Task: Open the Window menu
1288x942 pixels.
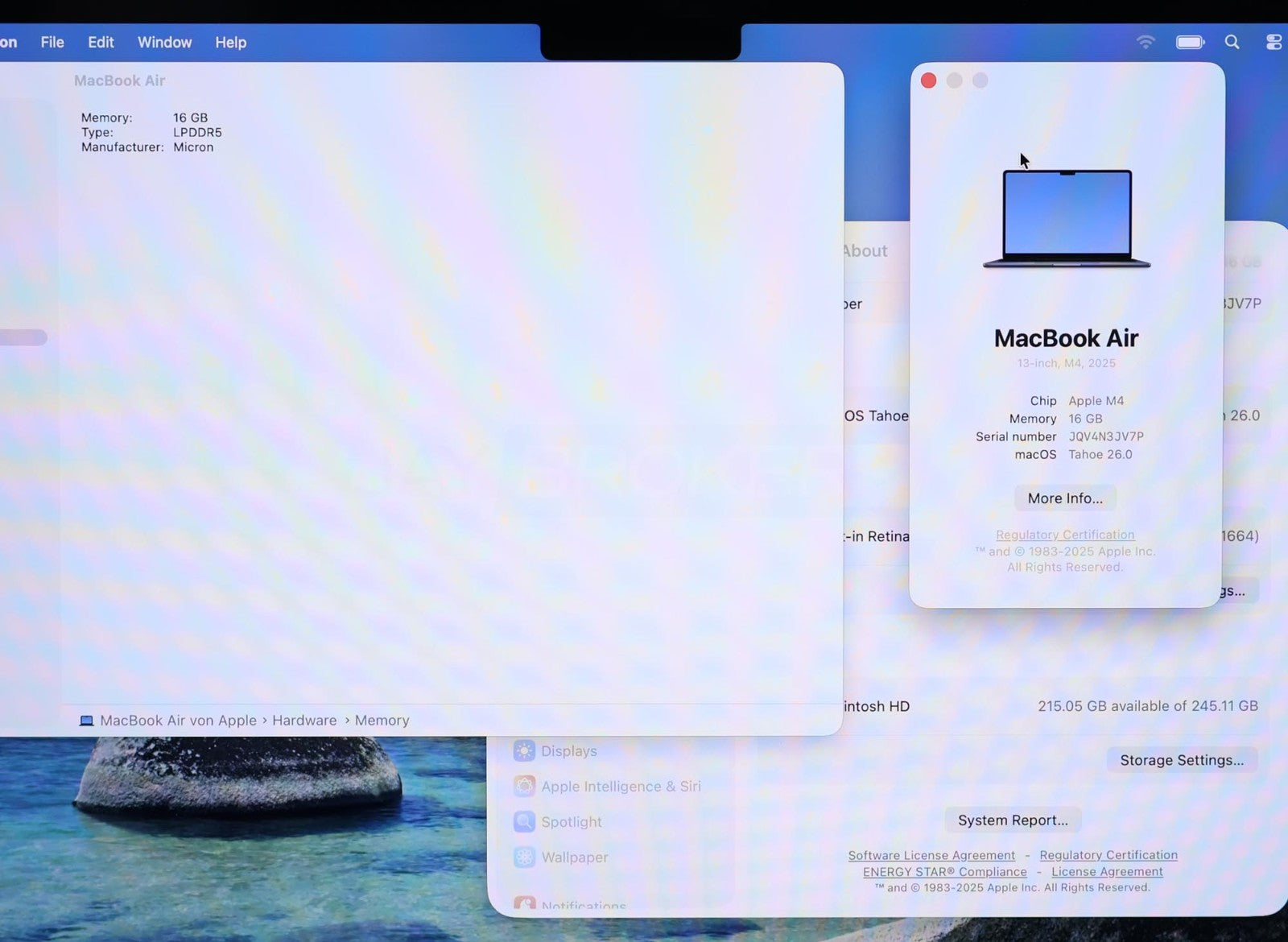Action: point(164,42)
